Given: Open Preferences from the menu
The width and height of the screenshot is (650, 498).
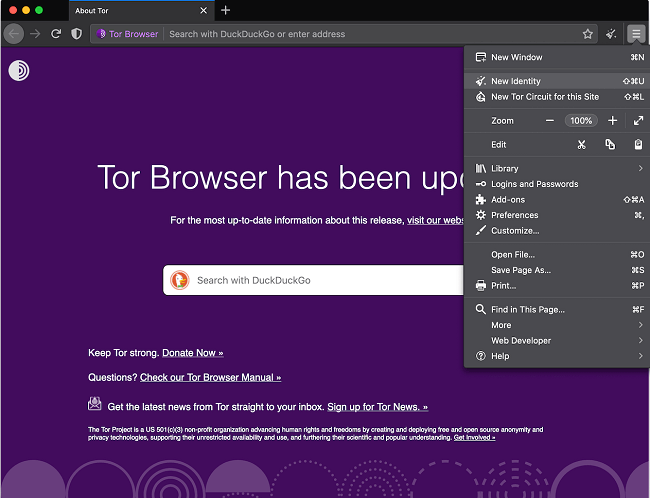Looking at the screenshot, I should 557,215.
